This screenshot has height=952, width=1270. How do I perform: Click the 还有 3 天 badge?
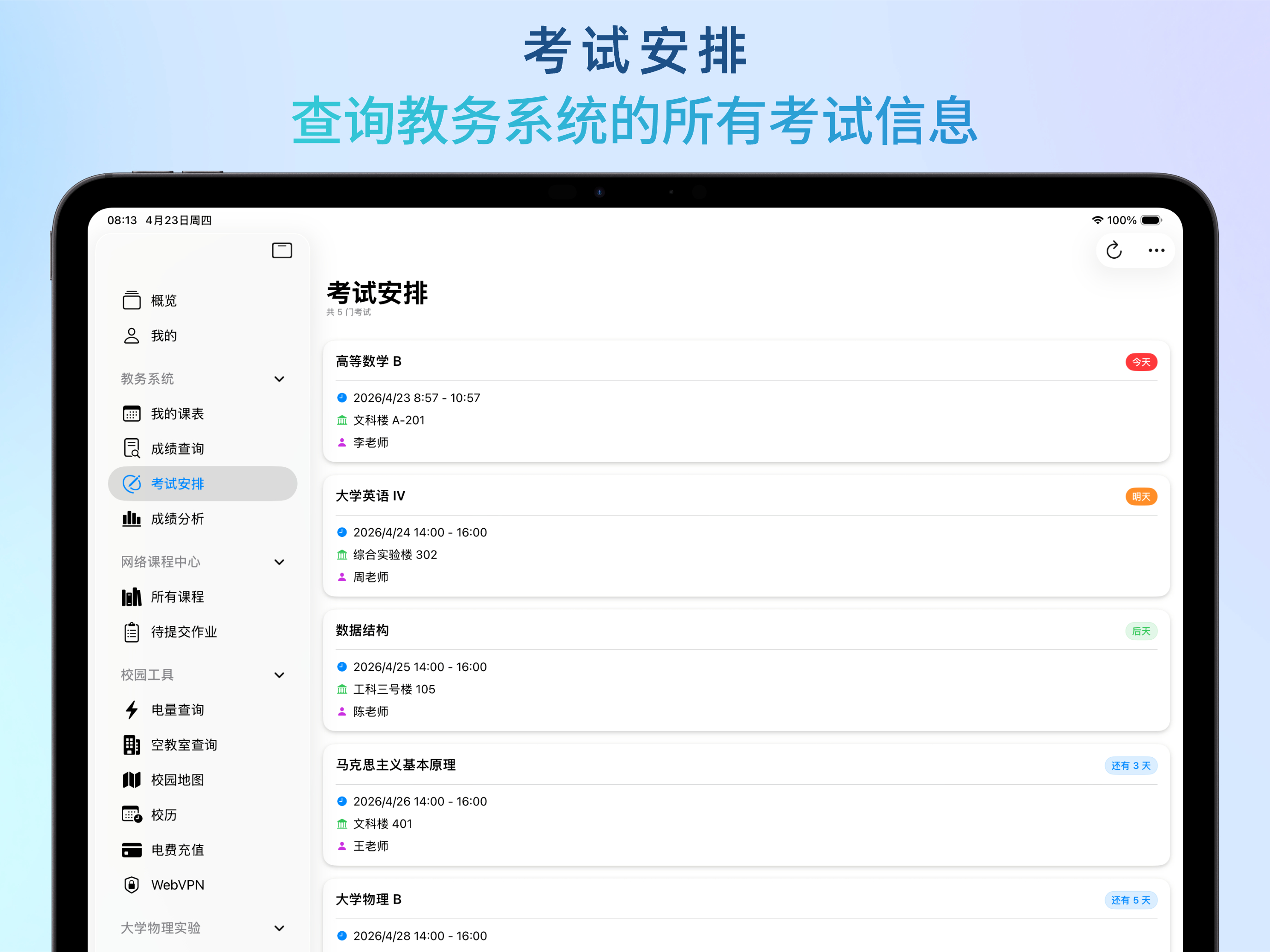[x=1131, y=766]
